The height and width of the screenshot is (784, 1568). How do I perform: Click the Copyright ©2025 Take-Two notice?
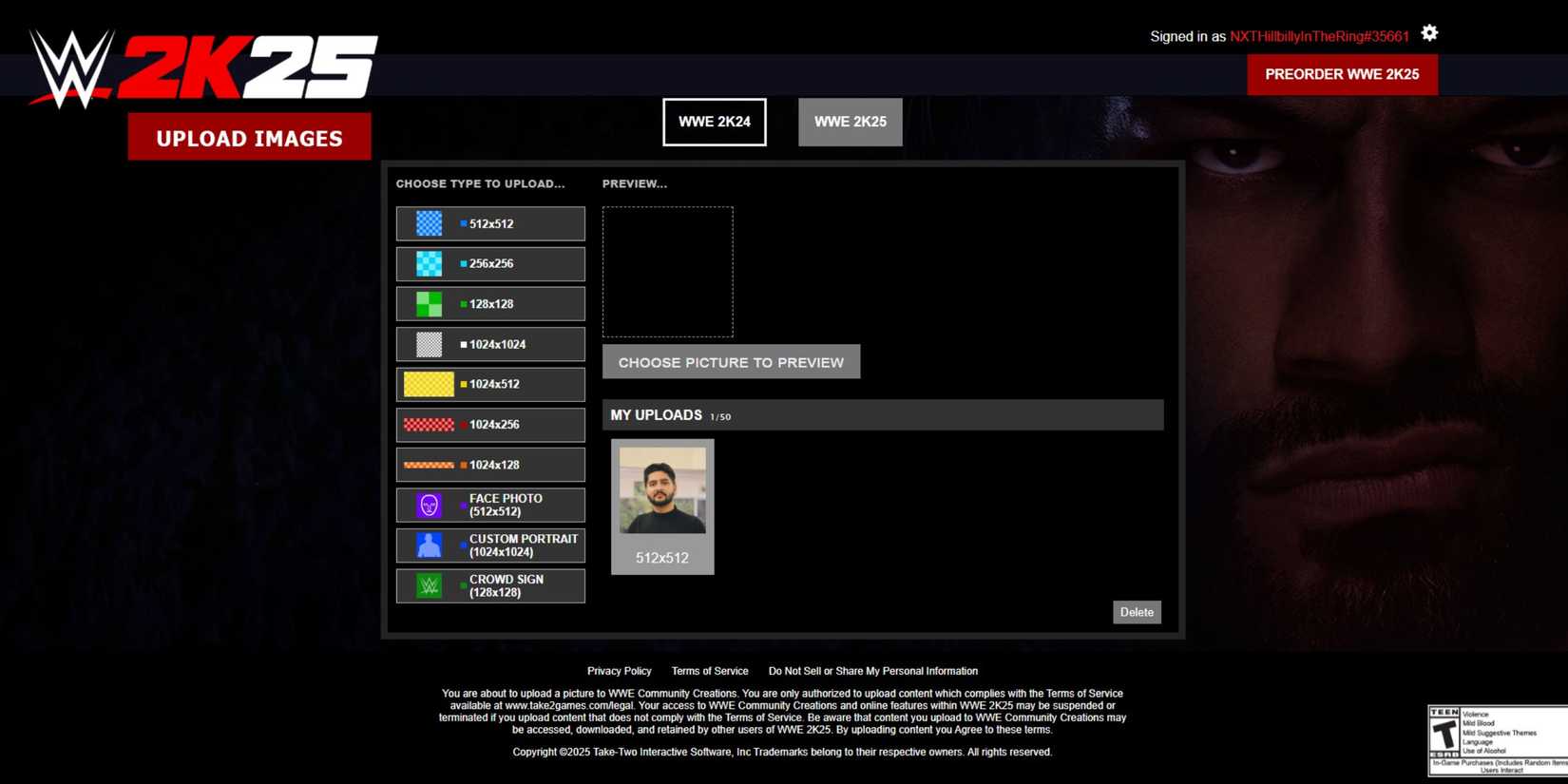(x=782, y=752)
